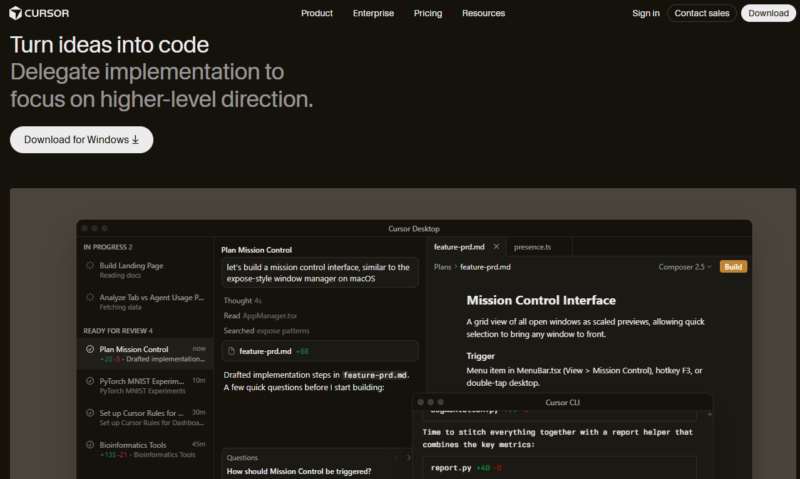800x479 pixels.
Task: Click the Trigger subheading
Action: pyautogui.click(x=480, y=356)
